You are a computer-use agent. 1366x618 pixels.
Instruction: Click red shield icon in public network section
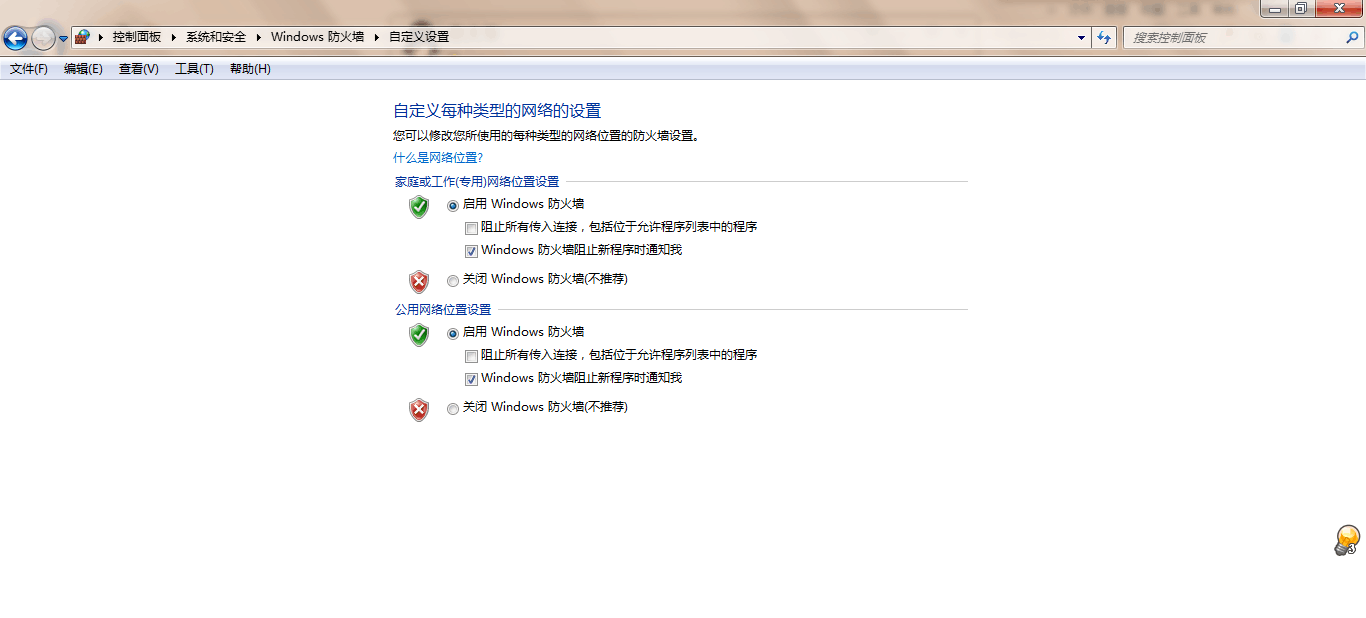pos(419,409)
